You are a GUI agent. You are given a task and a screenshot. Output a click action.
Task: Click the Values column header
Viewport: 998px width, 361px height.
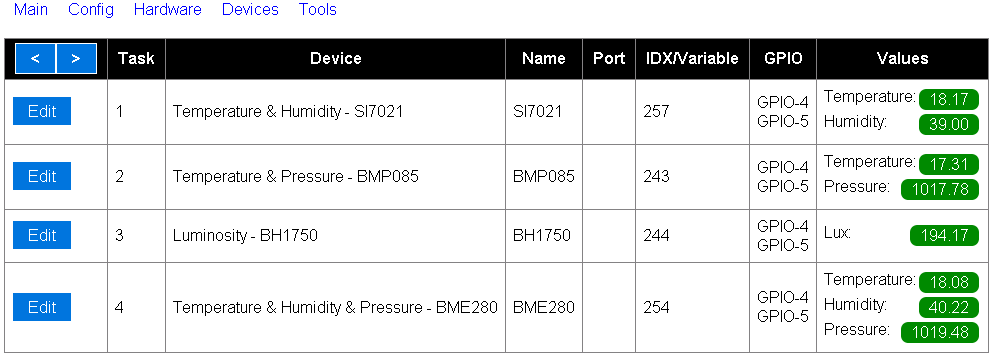click(902, 59)
